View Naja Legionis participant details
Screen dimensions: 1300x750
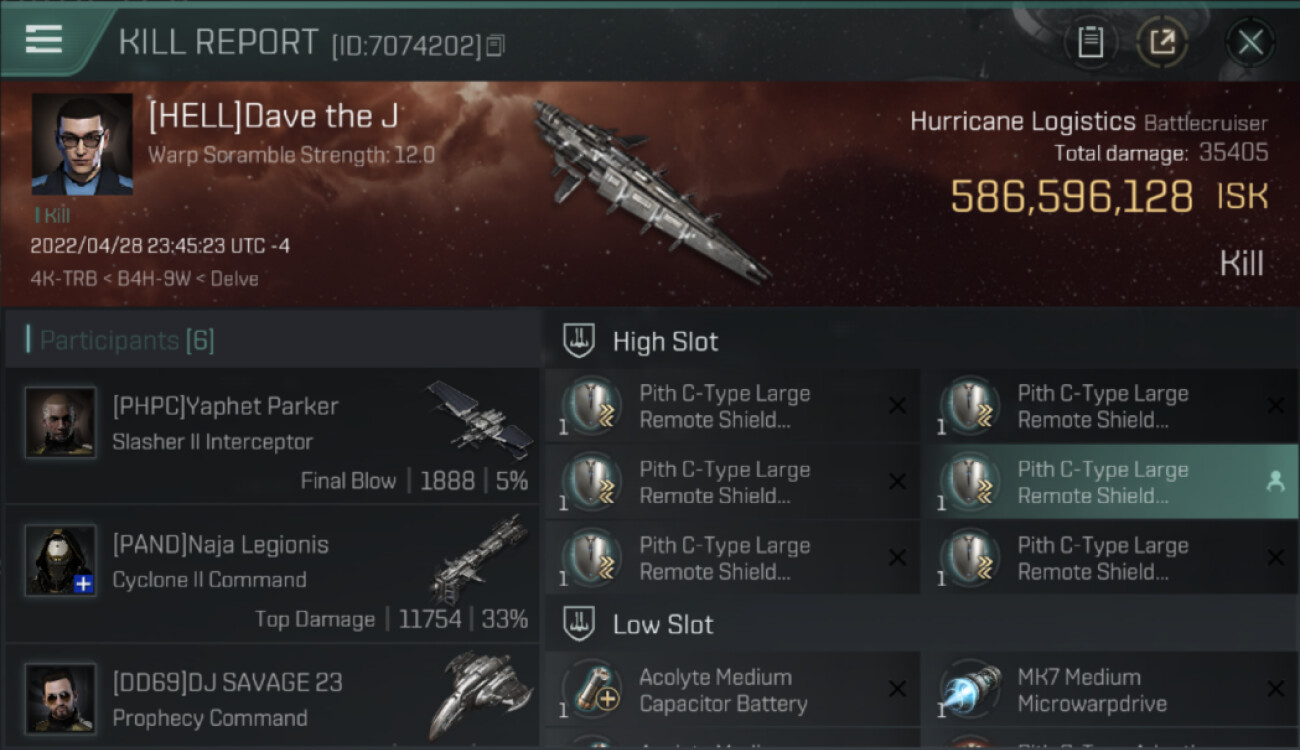(273, 574)
